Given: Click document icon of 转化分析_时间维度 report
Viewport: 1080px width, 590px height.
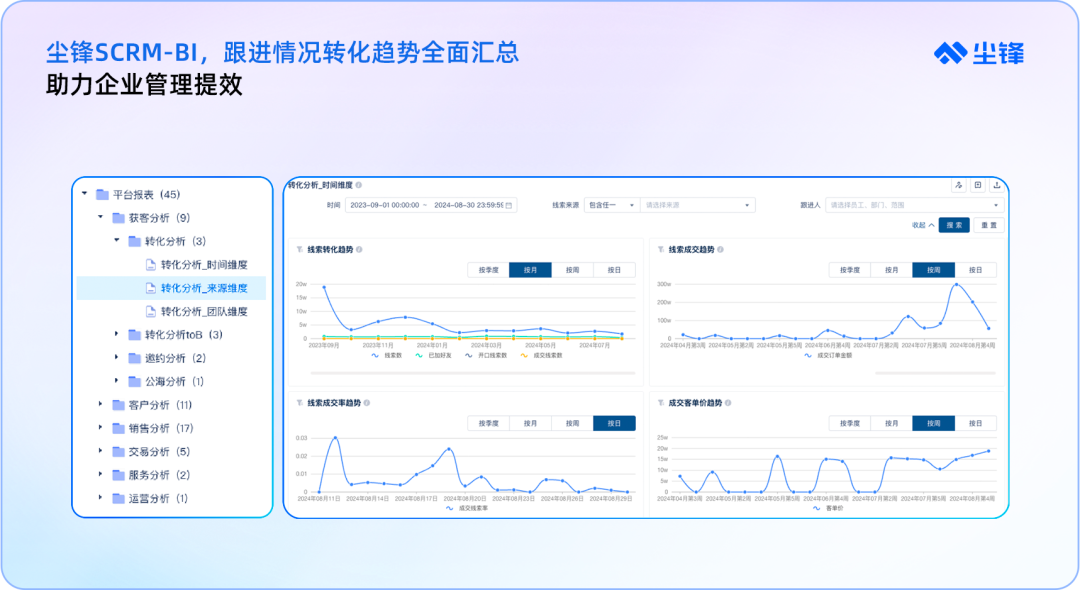Looking at the screenshot, I should coord(151,265).
